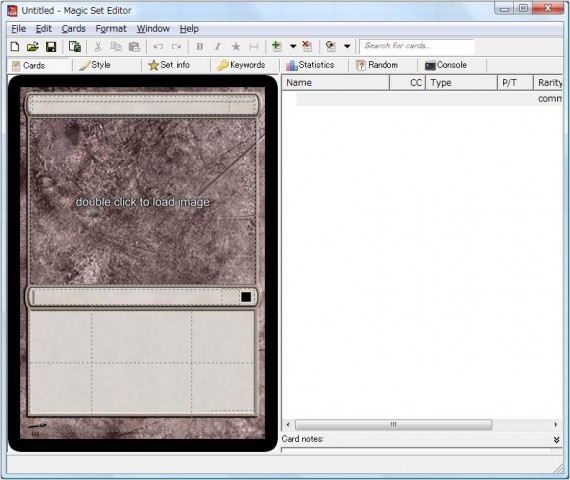This screenshot has width=570, height=480.
Task: Open the Console tab
Action: pos(446,65)
